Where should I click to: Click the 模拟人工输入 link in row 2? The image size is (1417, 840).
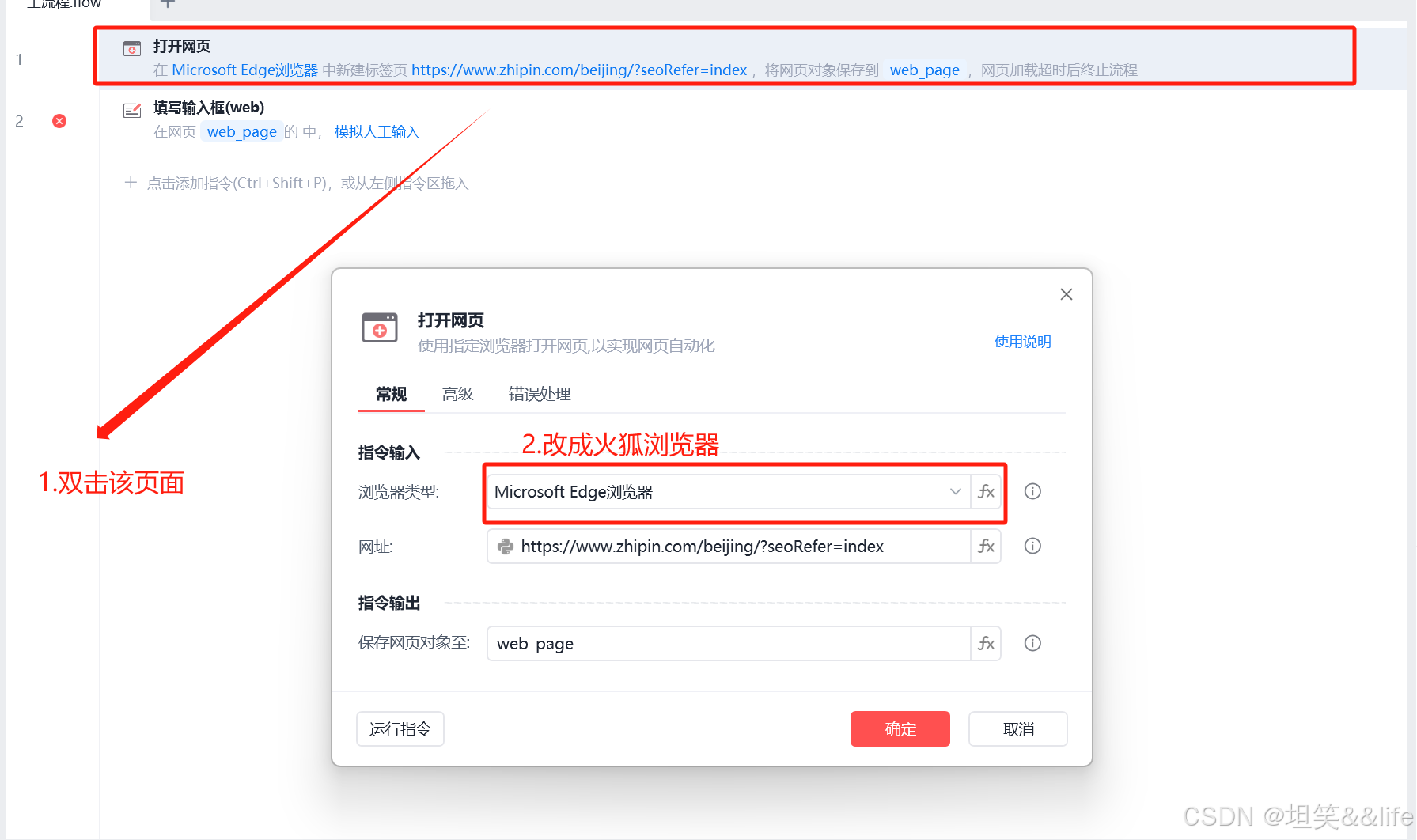pyautogui.click(x=377, y=132)
